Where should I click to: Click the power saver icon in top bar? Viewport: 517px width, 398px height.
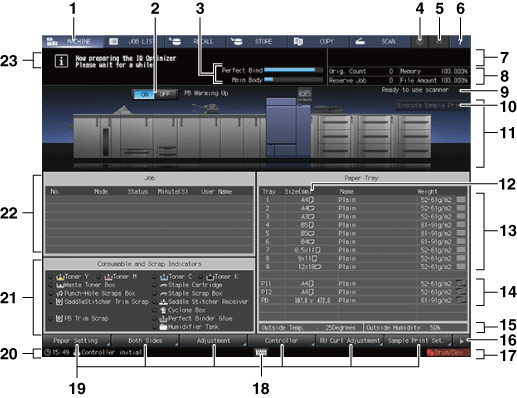pos(420,42)
